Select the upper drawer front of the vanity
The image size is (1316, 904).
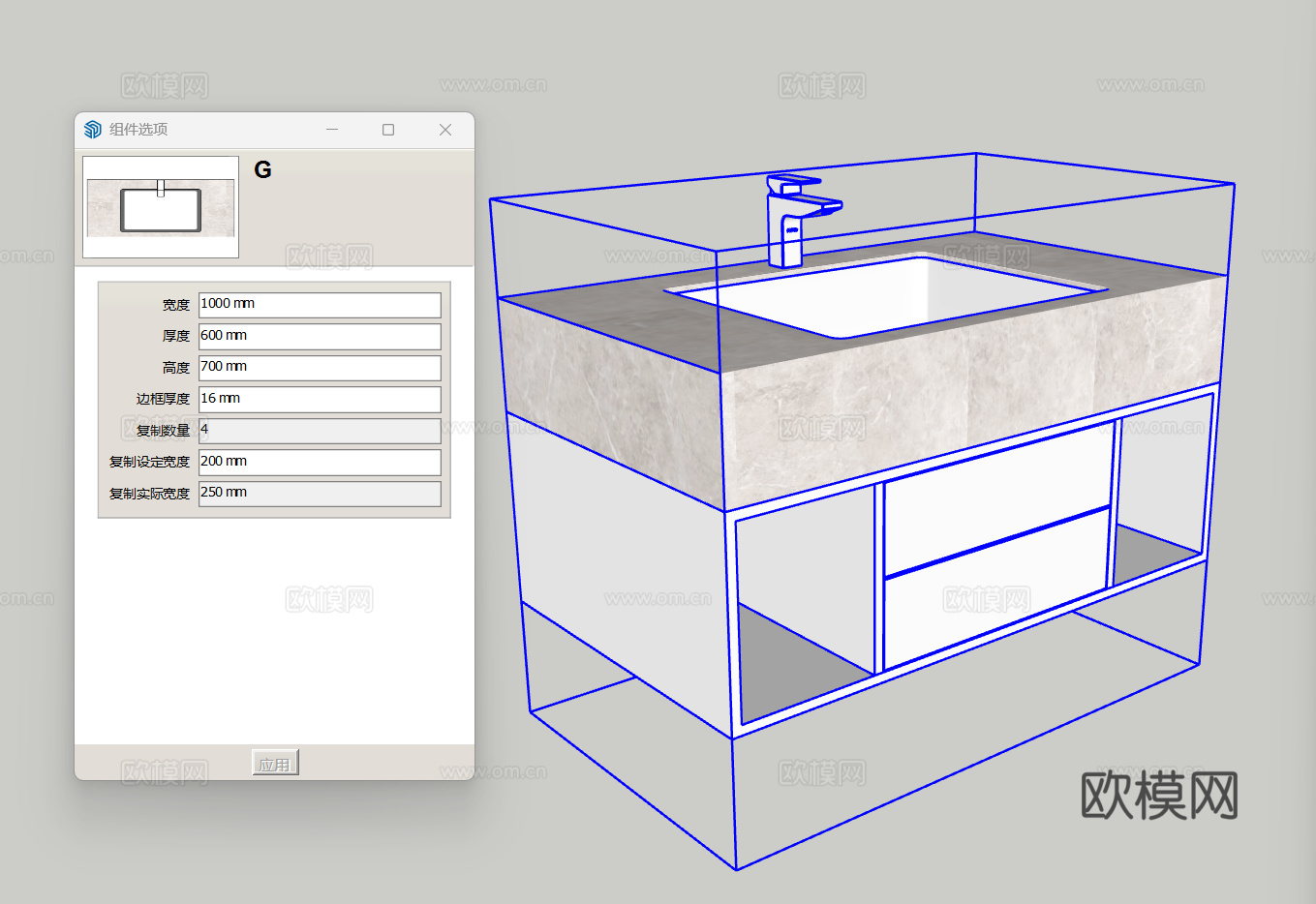pos(997,499)
